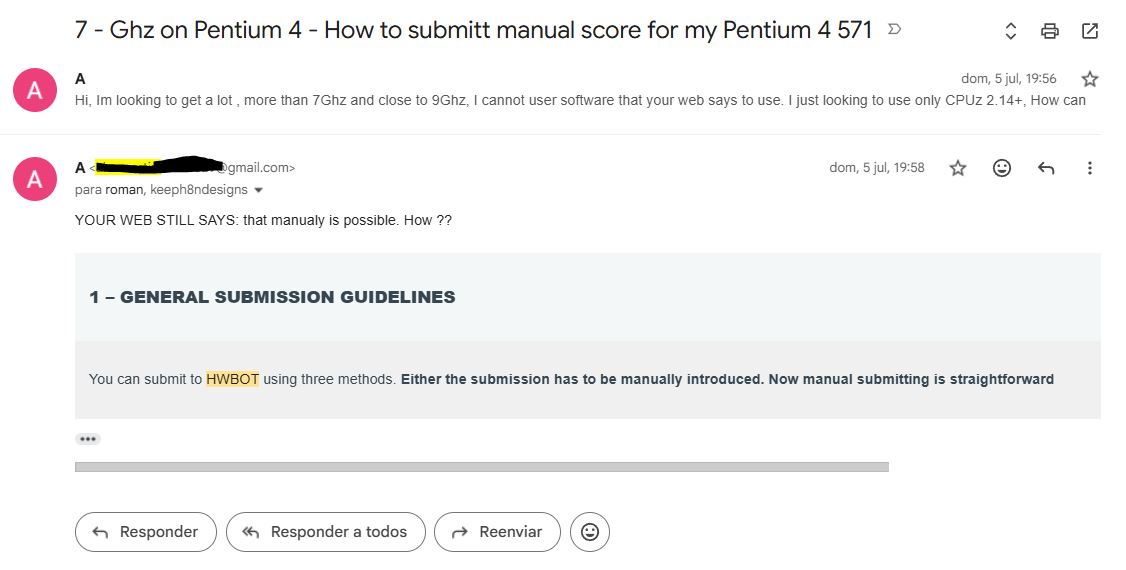Click the highlighted HWBOT word
Image resolution: width=1126 pixels, height=570 pixels.
233,379
